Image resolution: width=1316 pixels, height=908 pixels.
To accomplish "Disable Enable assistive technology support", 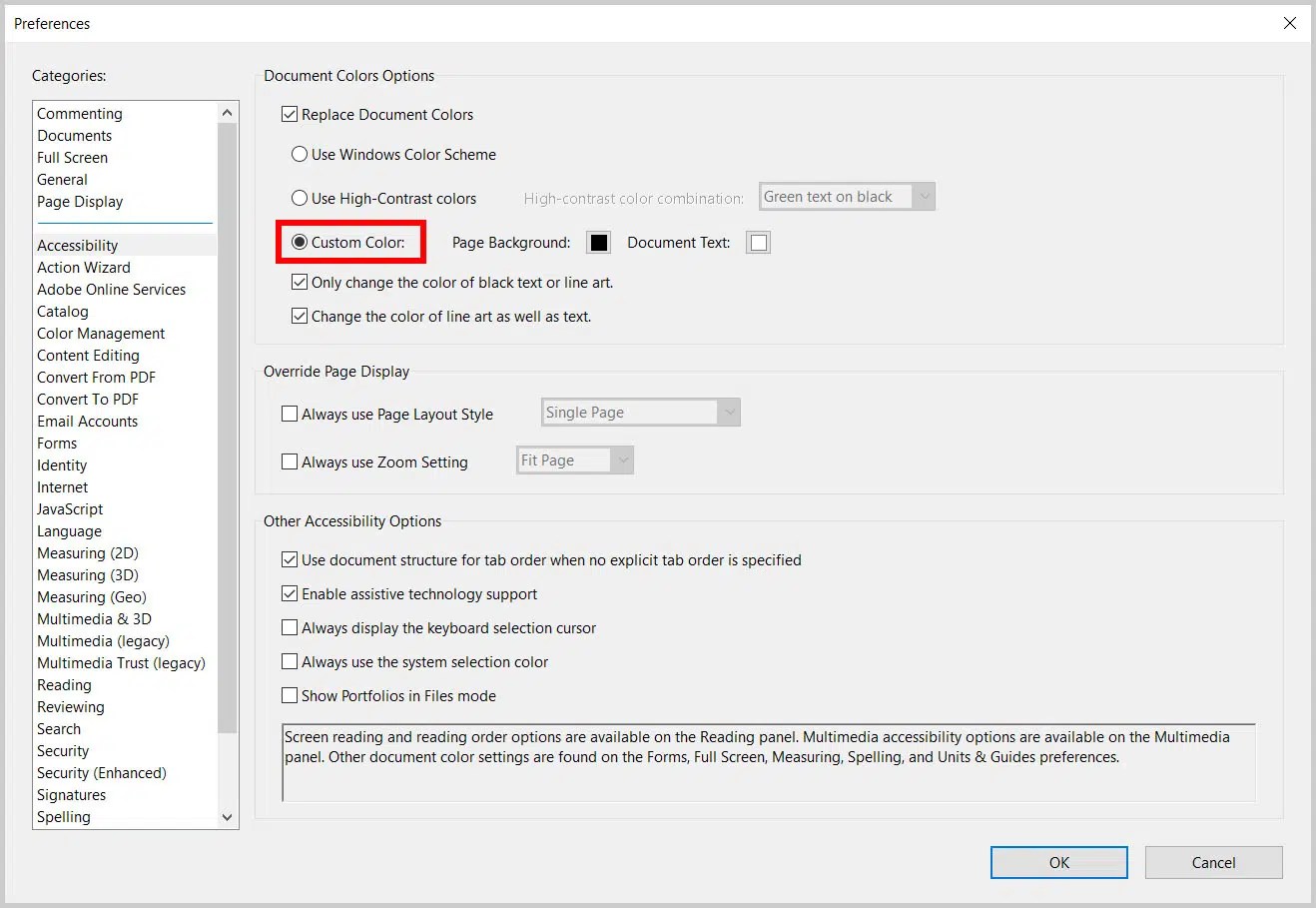I will tap(290, 593).
